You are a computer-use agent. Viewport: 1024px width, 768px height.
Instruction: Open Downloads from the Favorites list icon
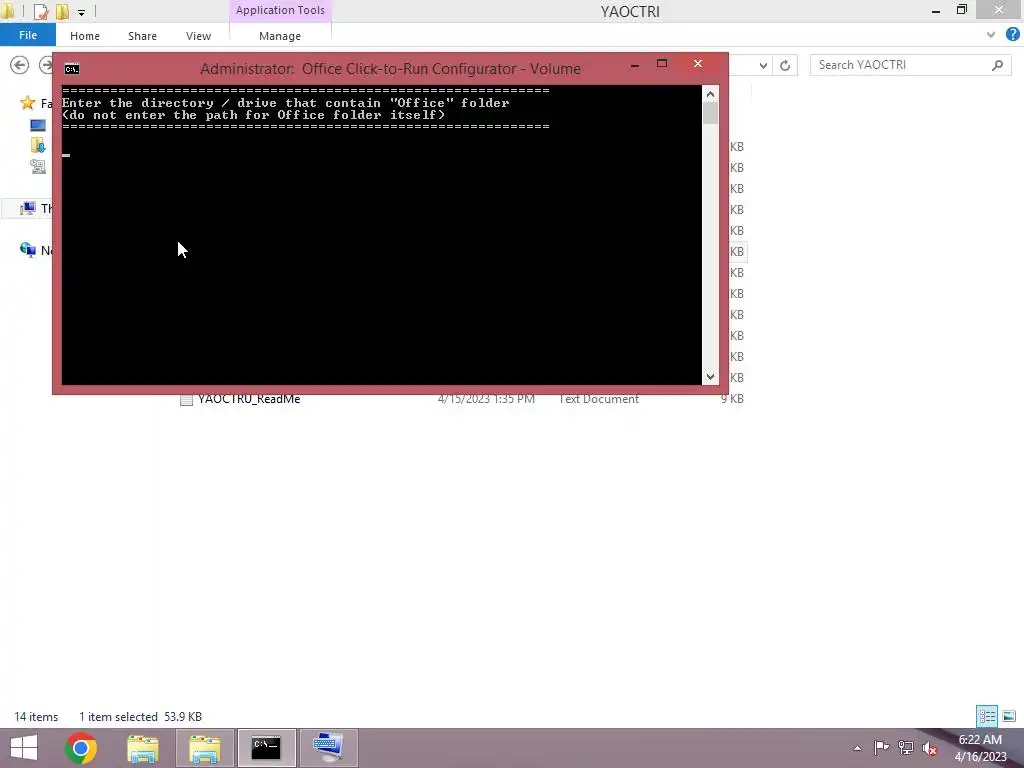tap(38, 145)
